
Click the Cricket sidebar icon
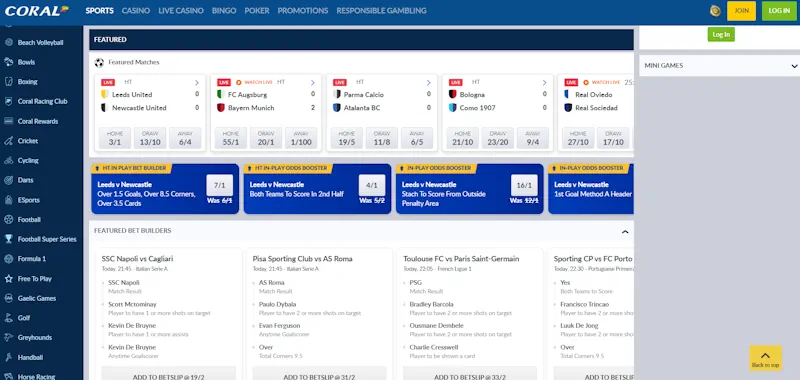pyautogui.click(x=9, y=141)
